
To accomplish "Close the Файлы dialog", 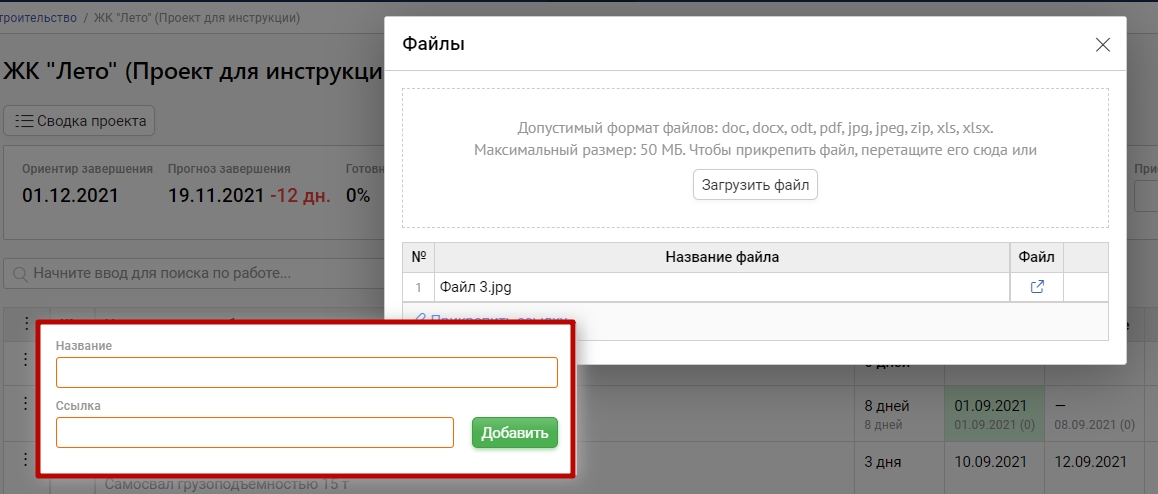I will [1102, 44].
